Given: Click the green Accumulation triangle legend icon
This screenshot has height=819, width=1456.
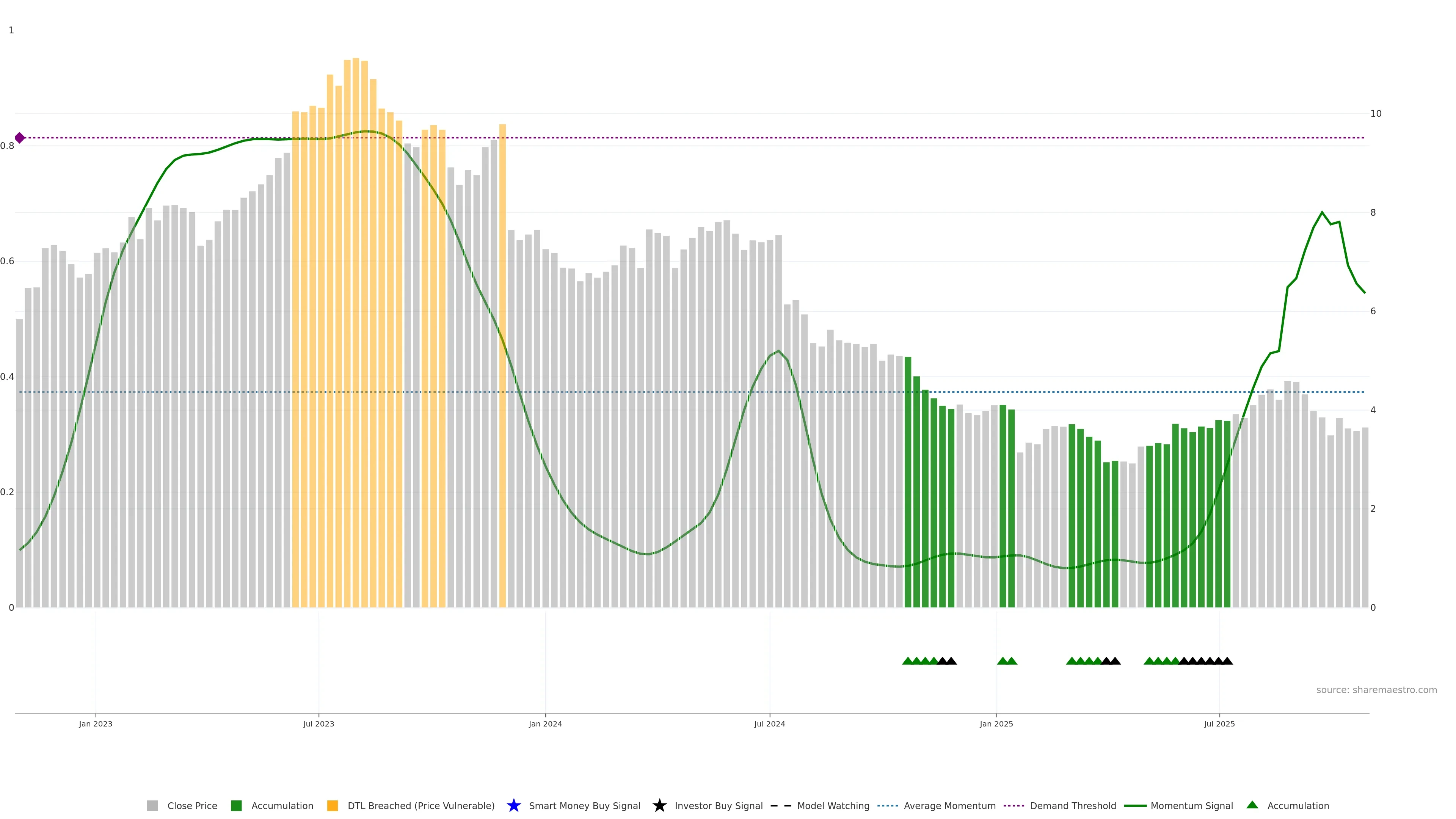Looking at the screenshot, I should (1252, 805).
